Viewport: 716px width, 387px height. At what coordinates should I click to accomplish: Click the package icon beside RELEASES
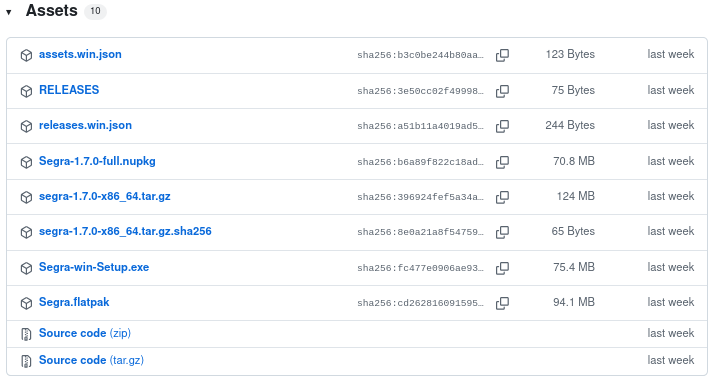tap(26, 91)
